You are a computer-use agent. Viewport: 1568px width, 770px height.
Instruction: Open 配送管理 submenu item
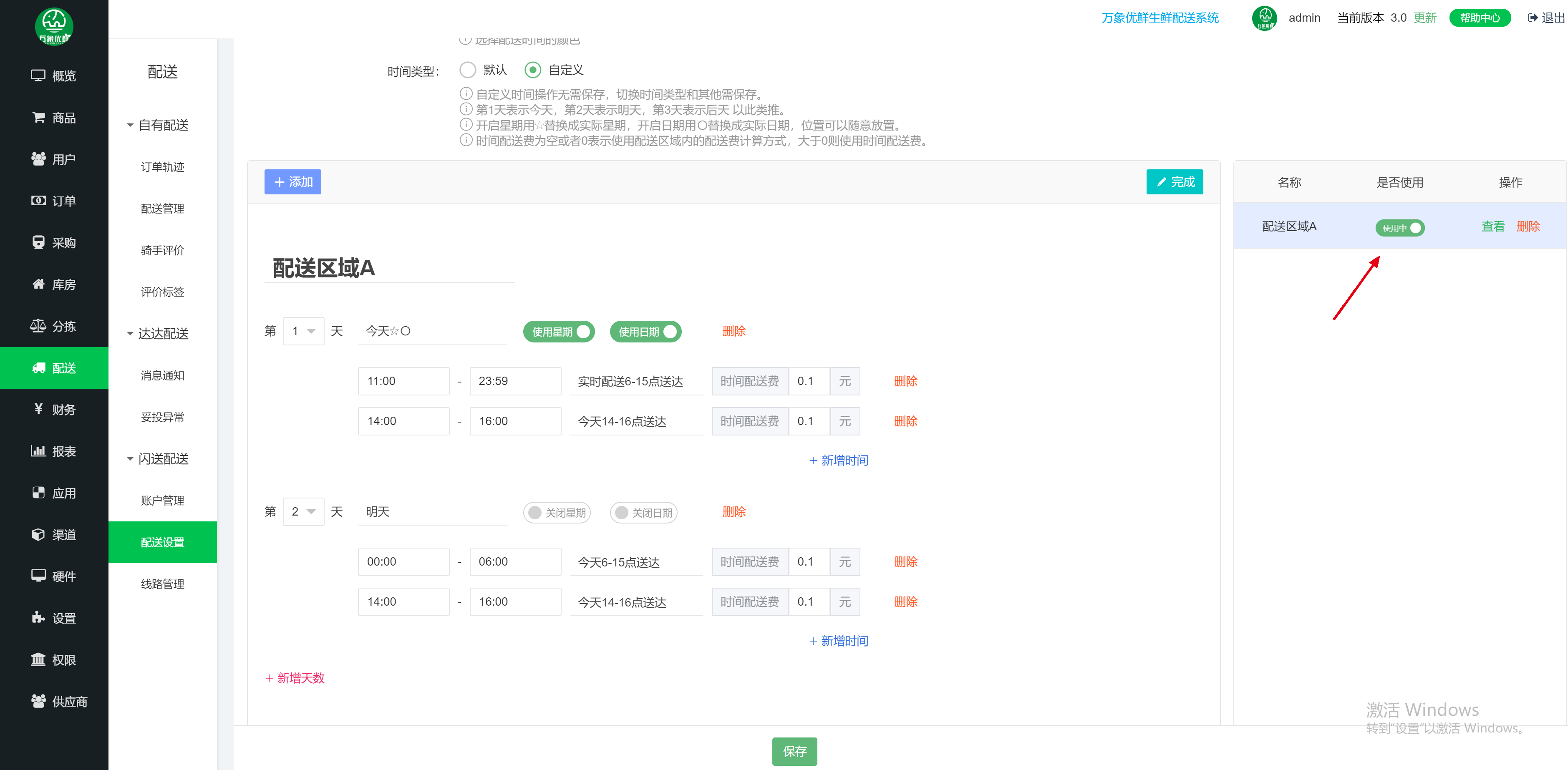[162, 209]
